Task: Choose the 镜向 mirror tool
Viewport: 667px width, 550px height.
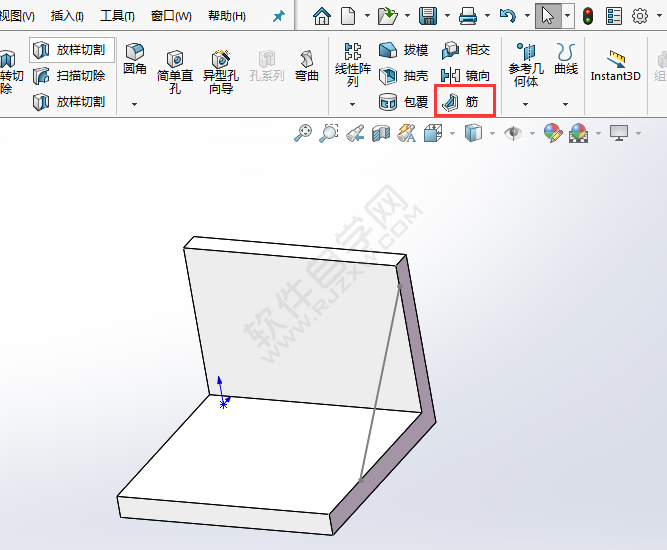Action: click(x=466, y=76)
